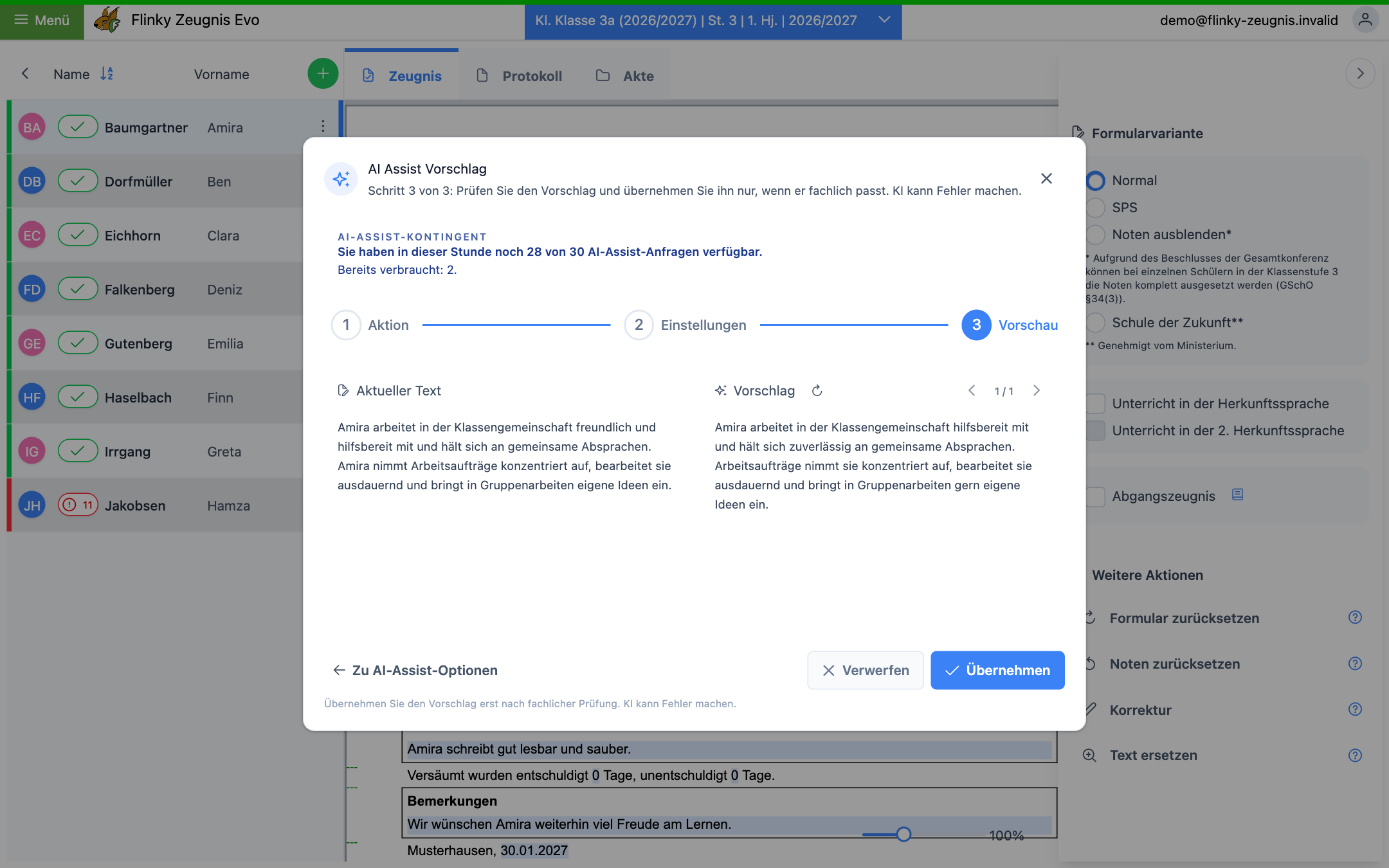Switch to the Akte tab

624,76
